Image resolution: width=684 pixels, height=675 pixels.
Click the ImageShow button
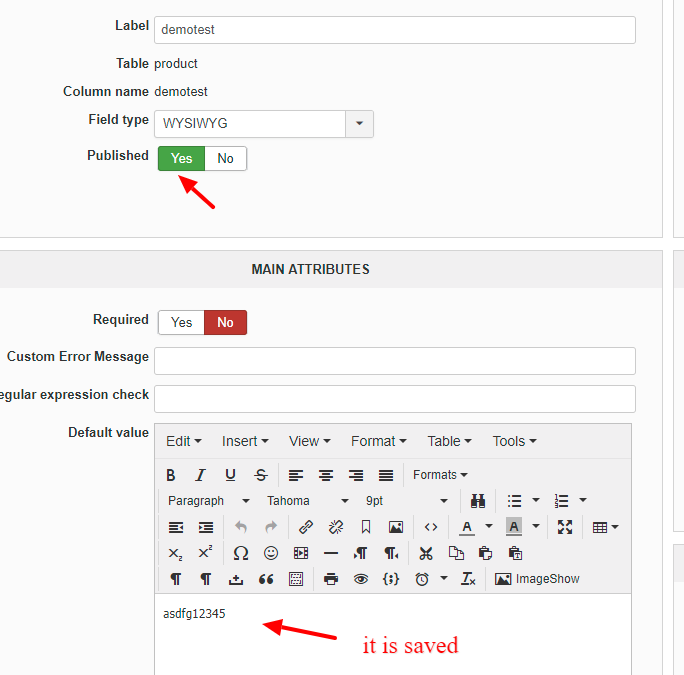pos(537,579)
